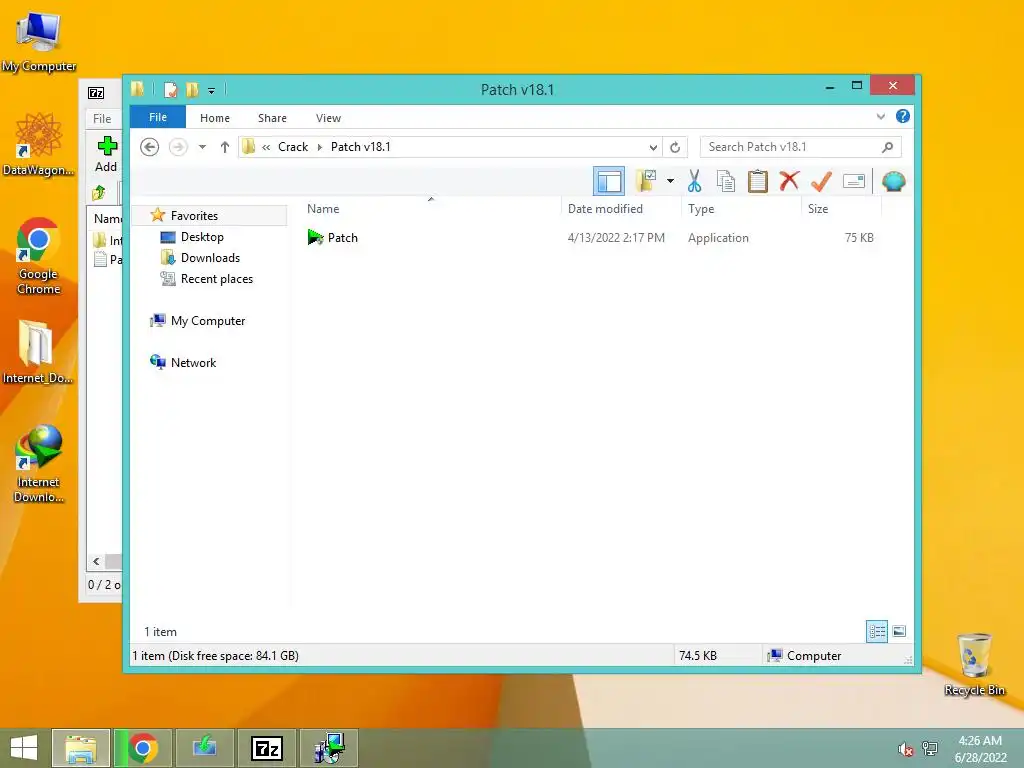The height and width of the screenshot is (768, 1024).
Task: Open the recent locations dropdown arrow
Action: [x=202, y=147]
